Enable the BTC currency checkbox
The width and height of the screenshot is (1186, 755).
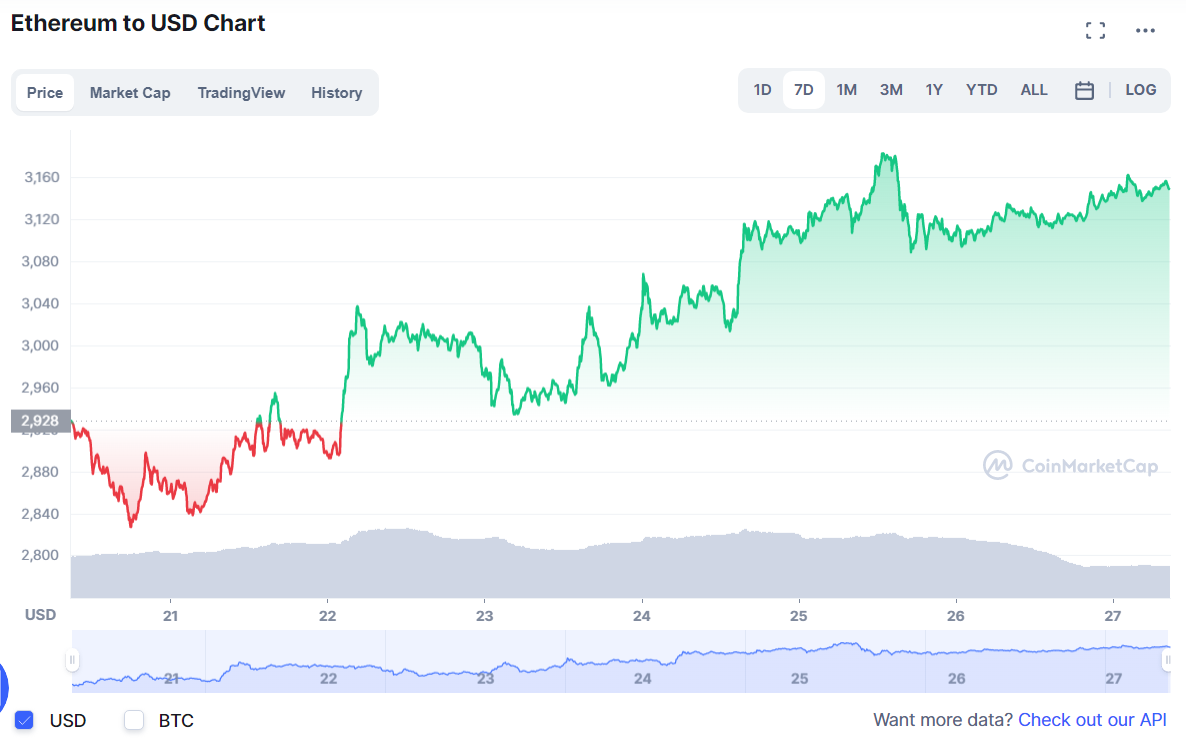pyautogui.click(x=134, y=720)
